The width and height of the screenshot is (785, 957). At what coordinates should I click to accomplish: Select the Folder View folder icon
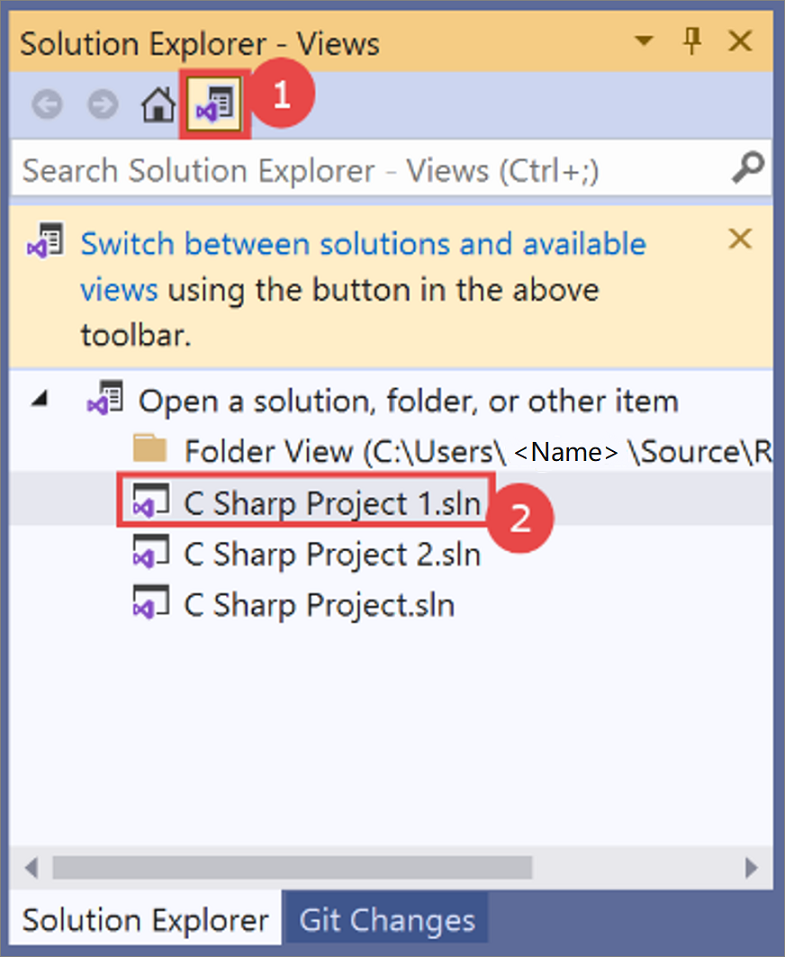[x=150, y=449]
